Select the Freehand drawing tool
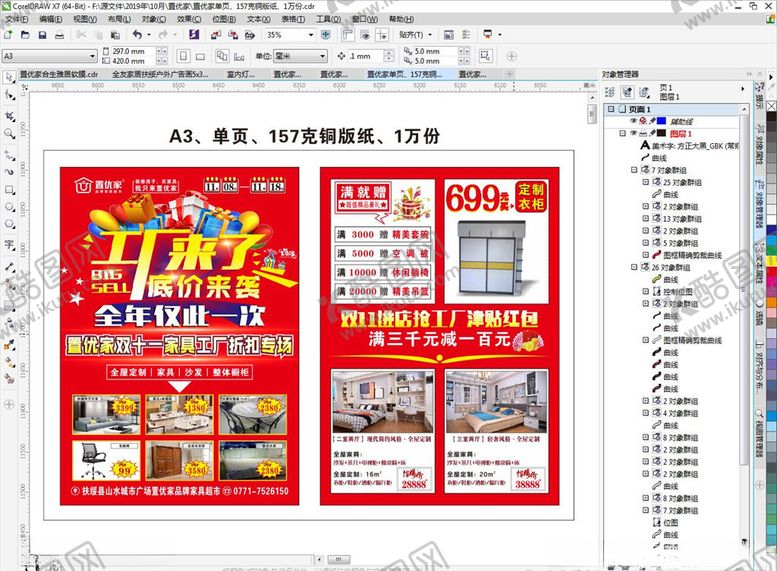The width and height of the screenshot is (777, 571). tap(9, 155)
